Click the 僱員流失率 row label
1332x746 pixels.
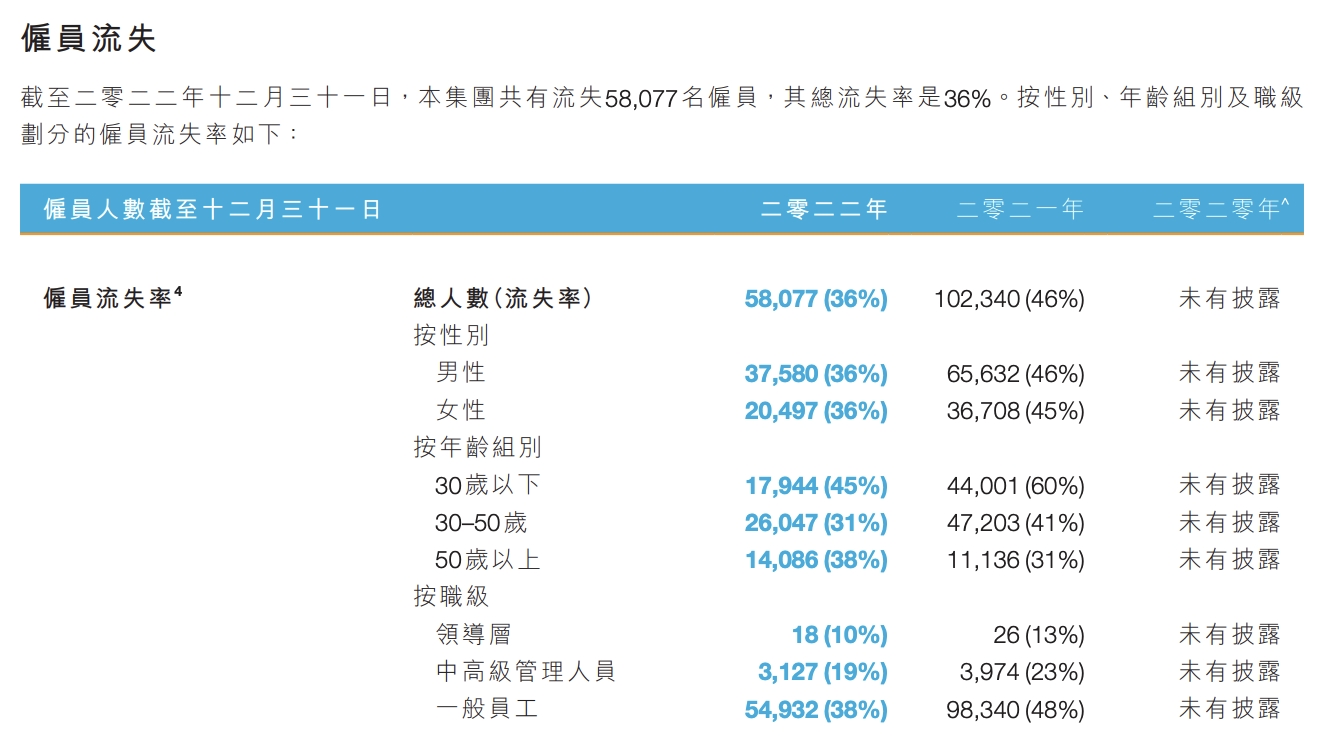[108, 298]
